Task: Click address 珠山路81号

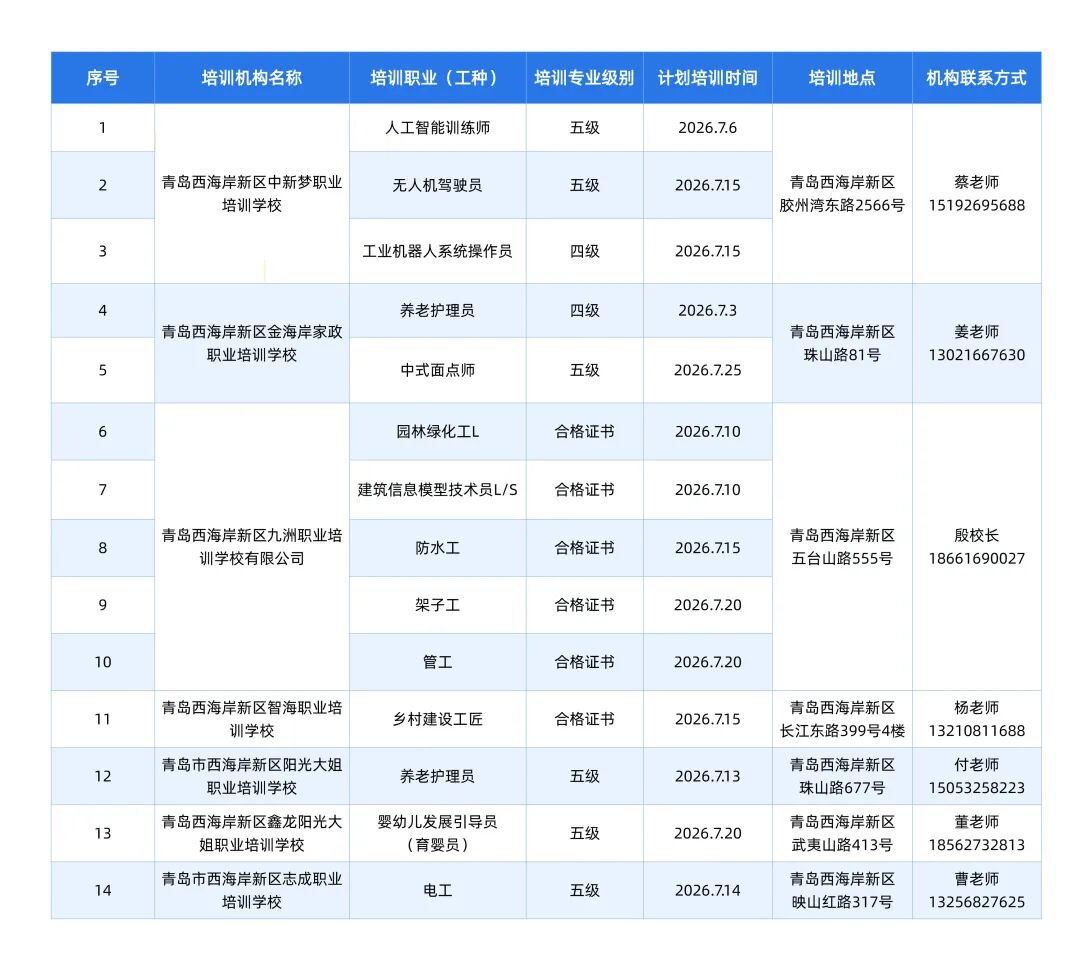Action: point(842,355)
